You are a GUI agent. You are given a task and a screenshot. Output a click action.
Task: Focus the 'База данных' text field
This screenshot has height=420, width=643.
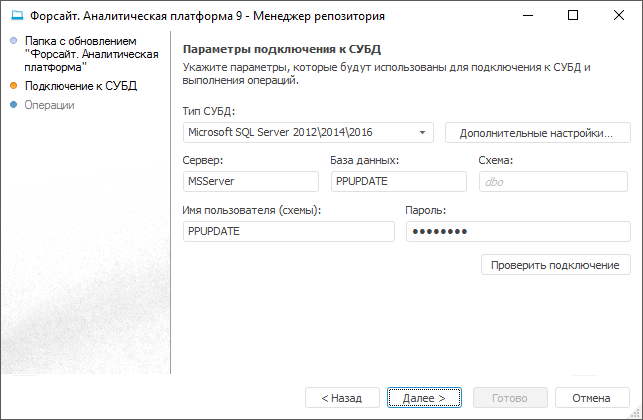point(398,181)
